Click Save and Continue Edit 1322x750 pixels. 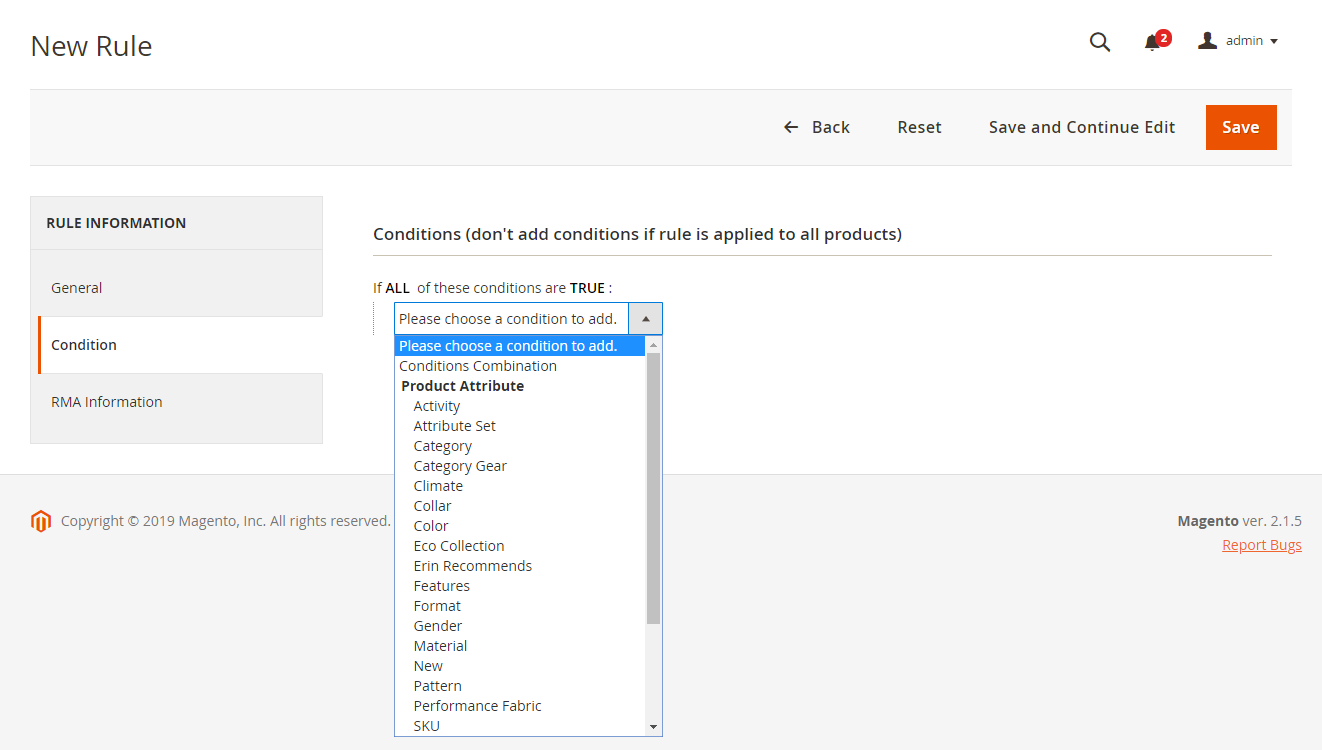coord(1081,127)
